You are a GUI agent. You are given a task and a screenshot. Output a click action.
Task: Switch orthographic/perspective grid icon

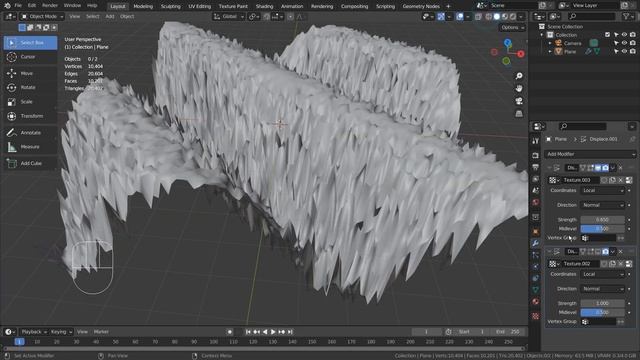[519, 114]
